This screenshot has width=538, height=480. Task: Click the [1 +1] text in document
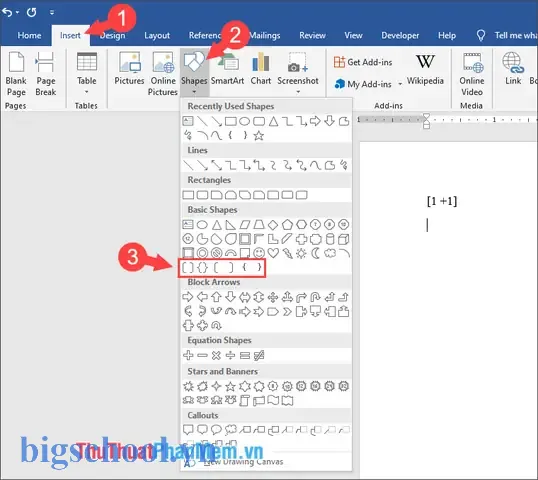442,201
